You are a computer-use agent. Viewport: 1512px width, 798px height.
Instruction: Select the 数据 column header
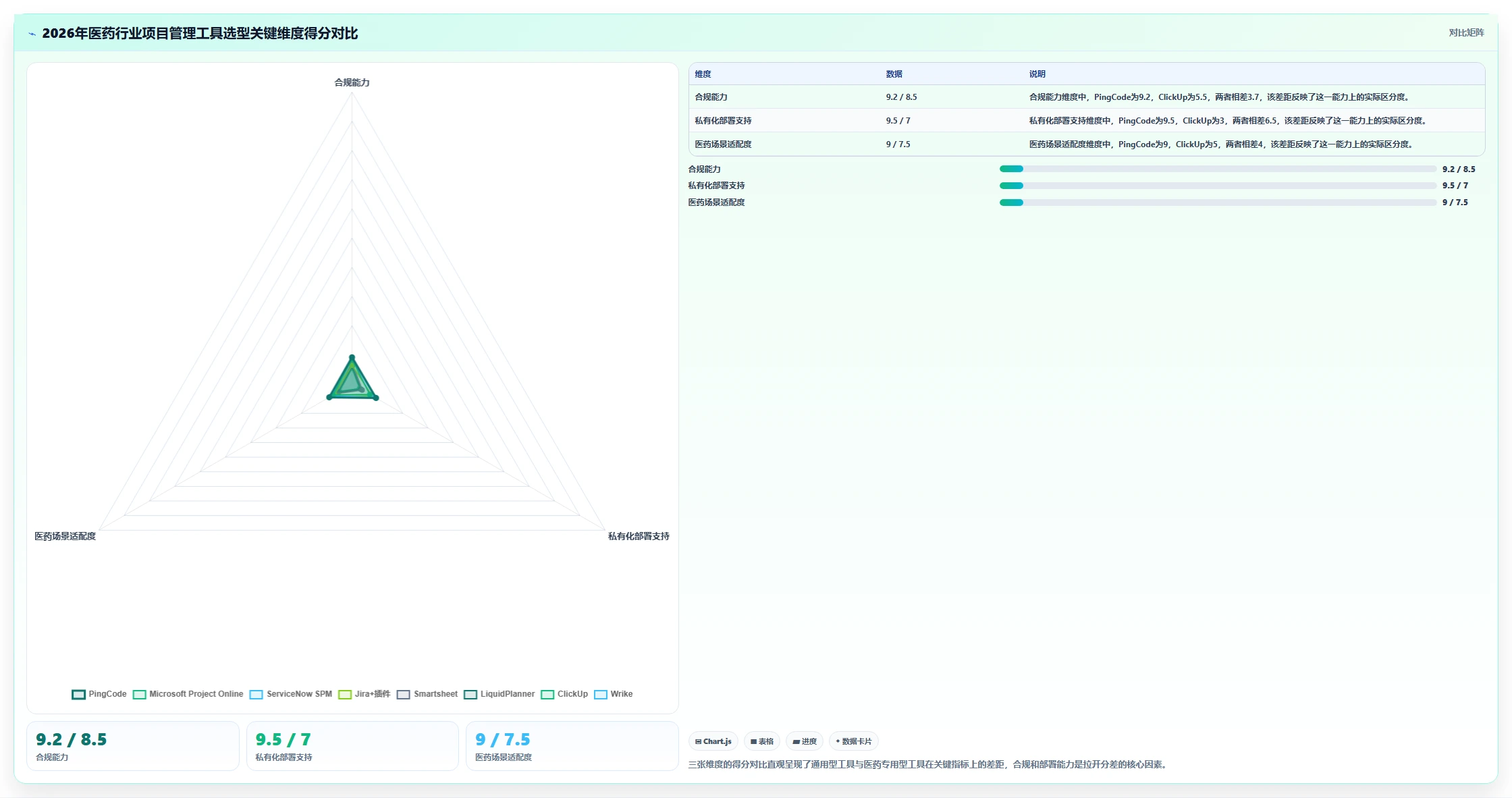pyautogui.click(x=894, y=74)
